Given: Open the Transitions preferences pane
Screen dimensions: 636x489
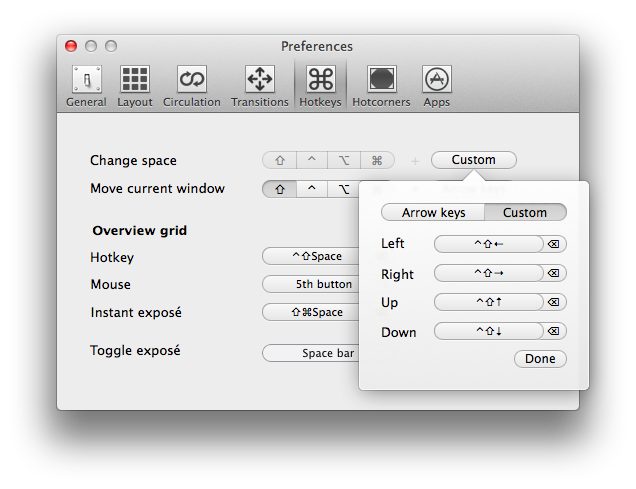Looking at the screenshot, I should pos(260,86).
